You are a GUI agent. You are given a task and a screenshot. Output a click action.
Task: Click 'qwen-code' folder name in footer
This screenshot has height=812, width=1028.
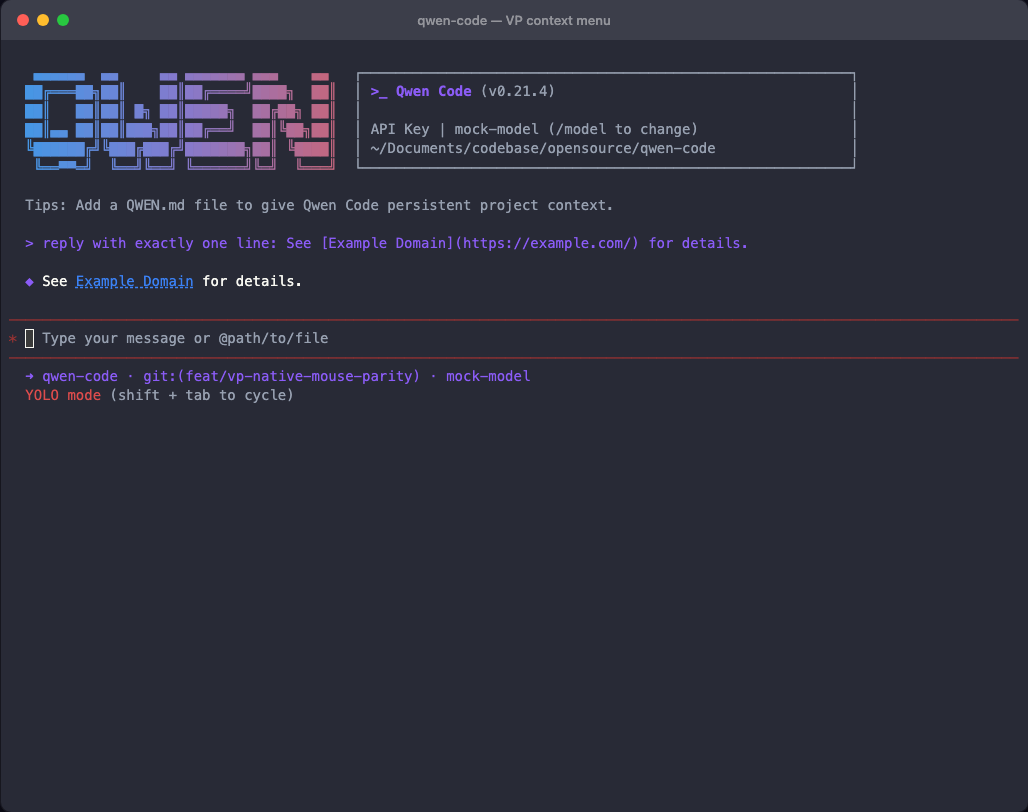coord(80,376)
